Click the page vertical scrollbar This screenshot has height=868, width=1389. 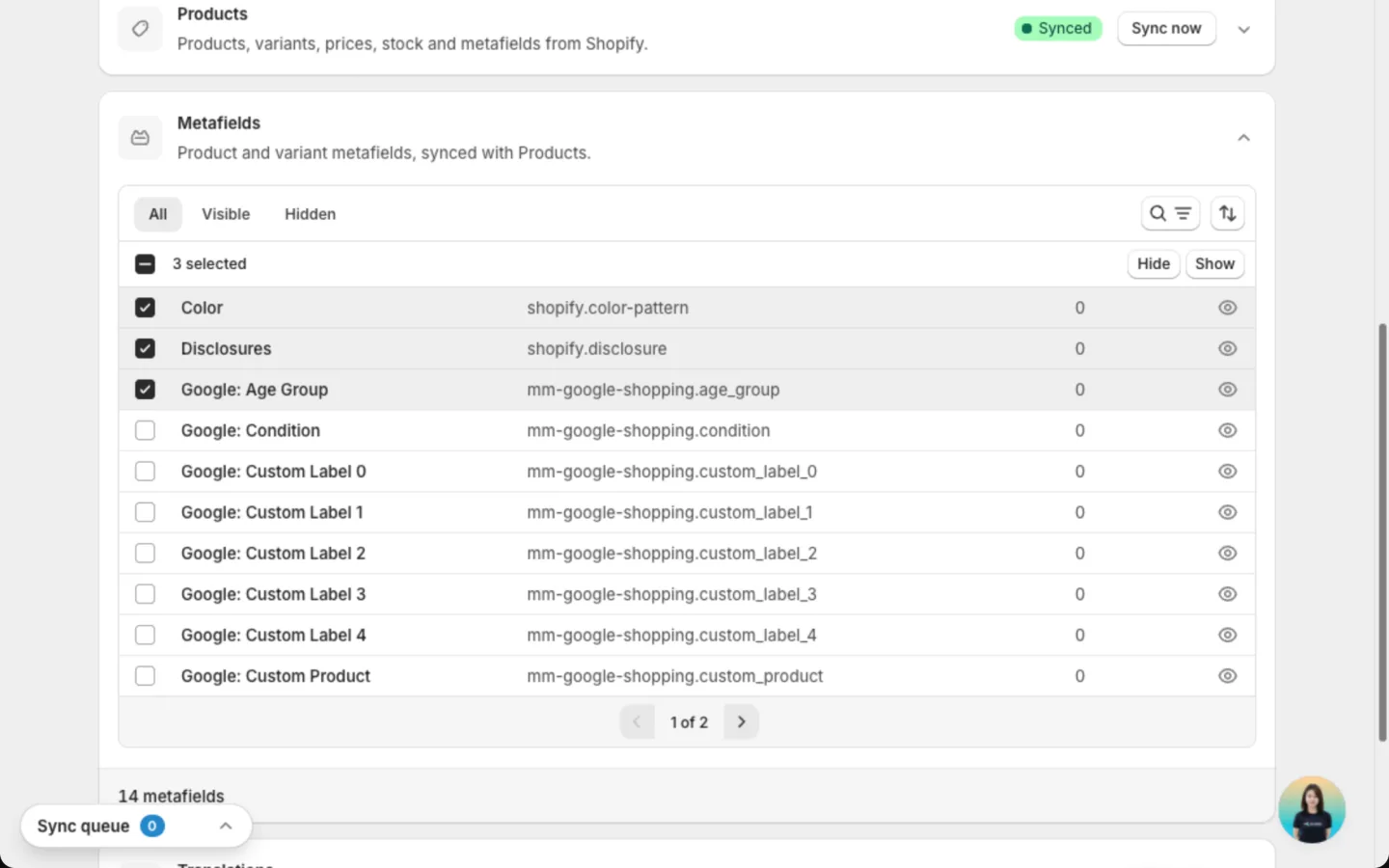(1381, 532)
